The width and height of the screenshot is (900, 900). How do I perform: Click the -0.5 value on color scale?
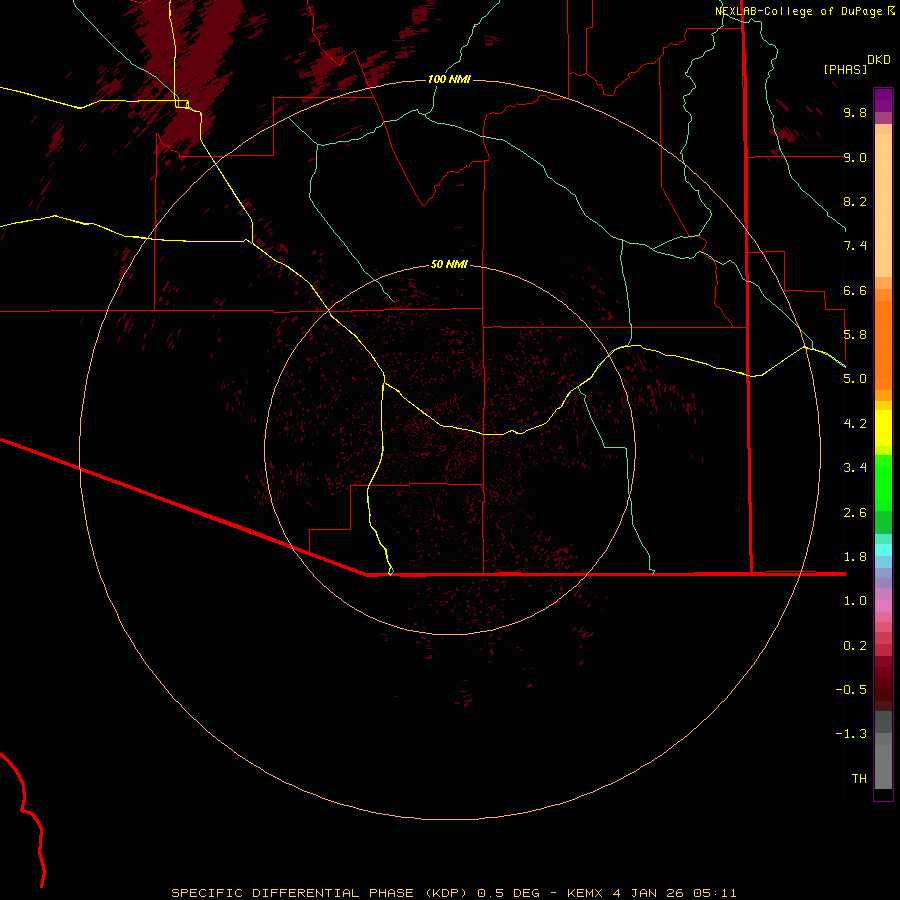(851, 689)
